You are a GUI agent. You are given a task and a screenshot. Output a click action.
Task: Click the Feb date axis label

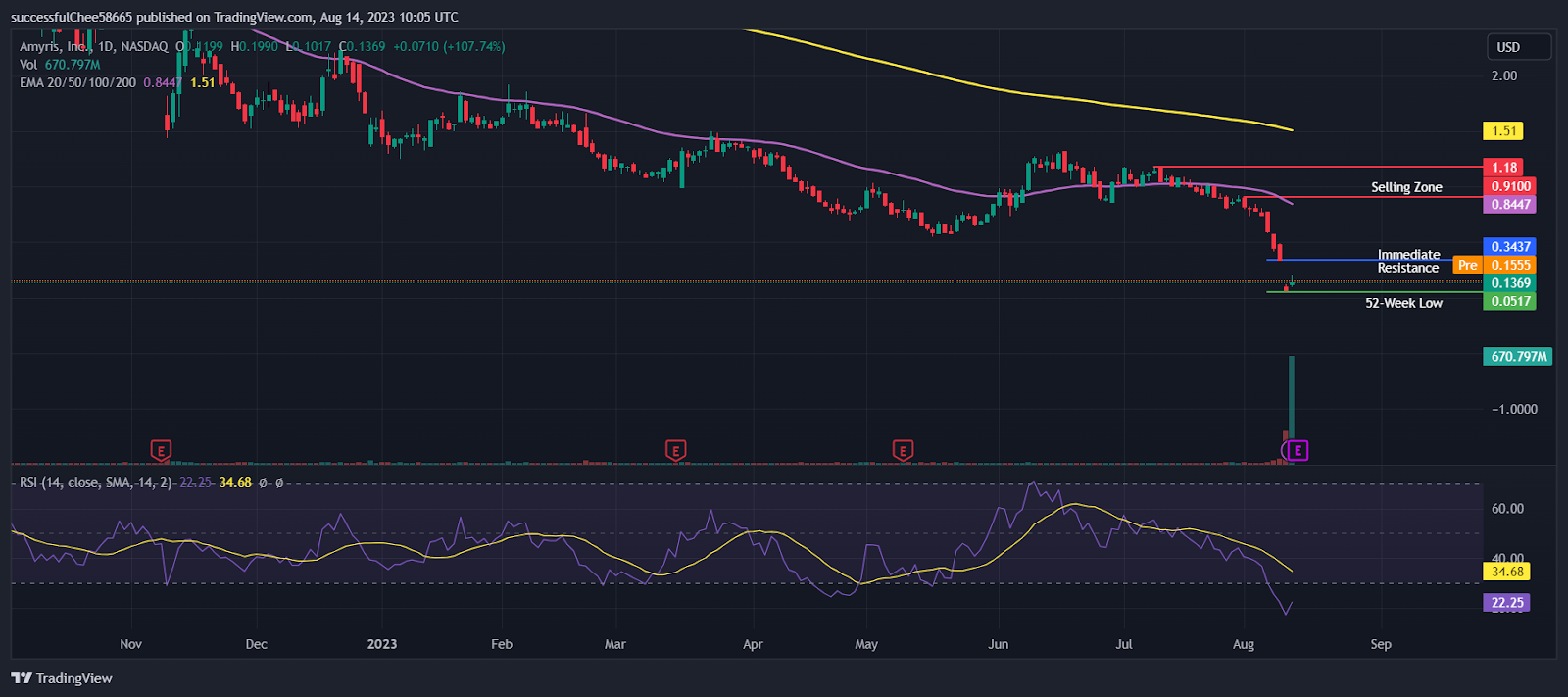pyautogui.click(x=501, y=644)
